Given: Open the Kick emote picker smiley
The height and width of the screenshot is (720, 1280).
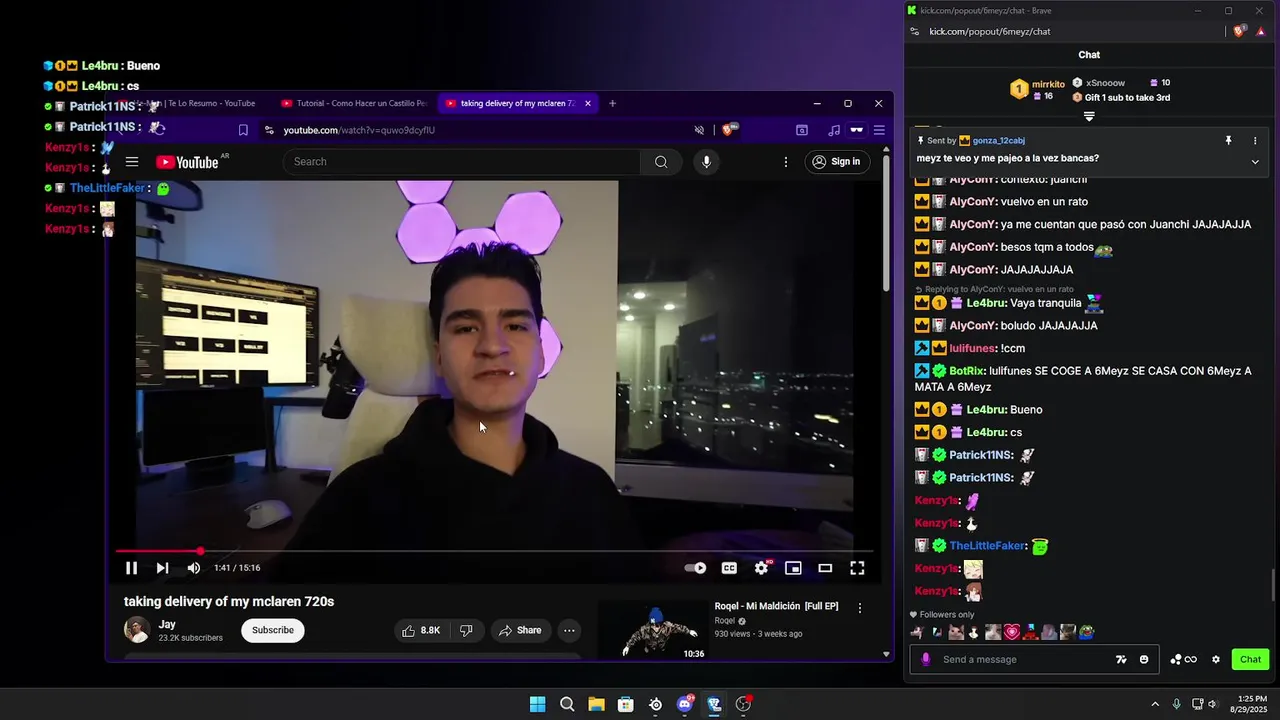Looking at the screenshot, I should coord(1144,659).
